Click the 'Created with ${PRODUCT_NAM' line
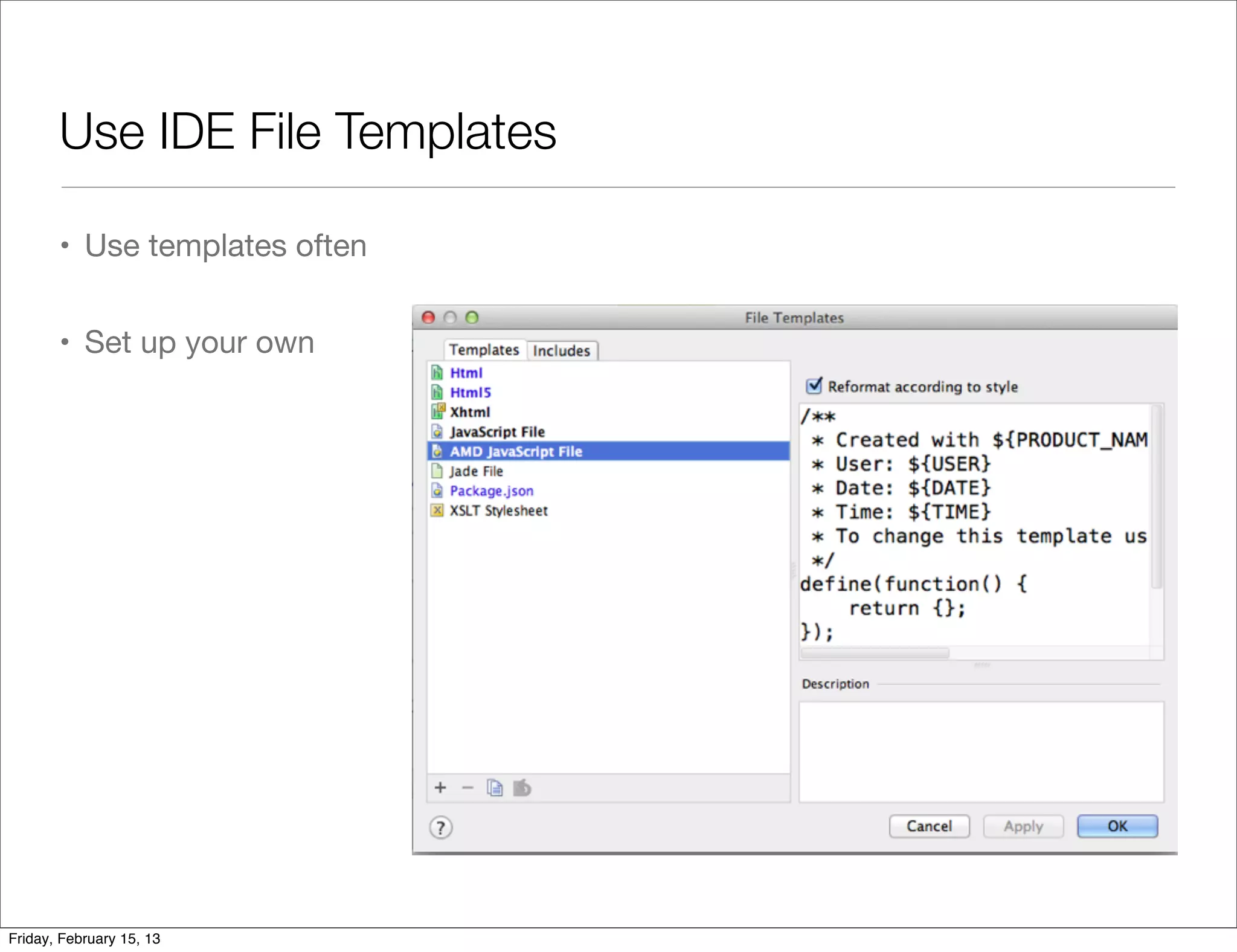This screenshot has width=1237, height=952. click(979, 440)
